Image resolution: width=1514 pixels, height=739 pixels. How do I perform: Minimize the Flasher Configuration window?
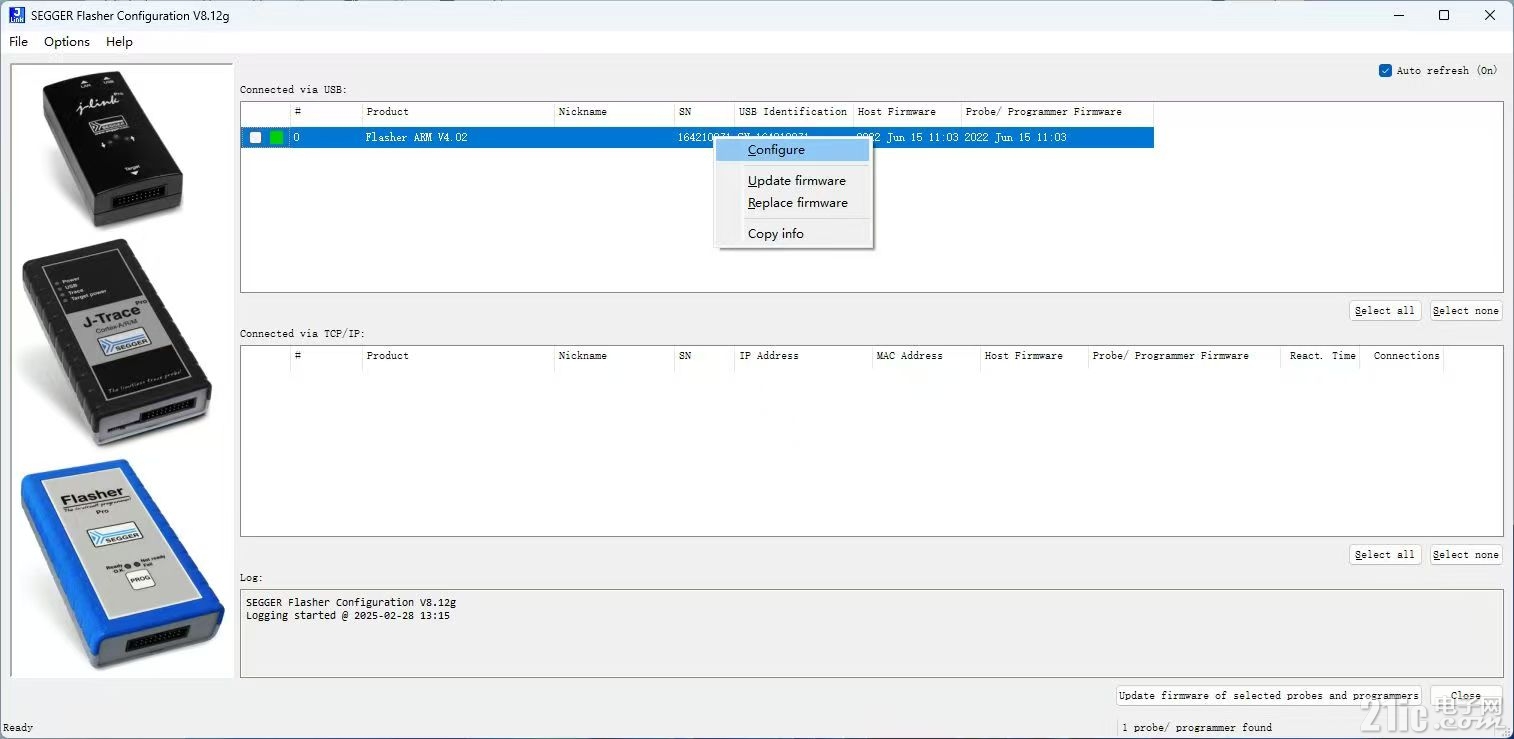[x=1398, y=15]
